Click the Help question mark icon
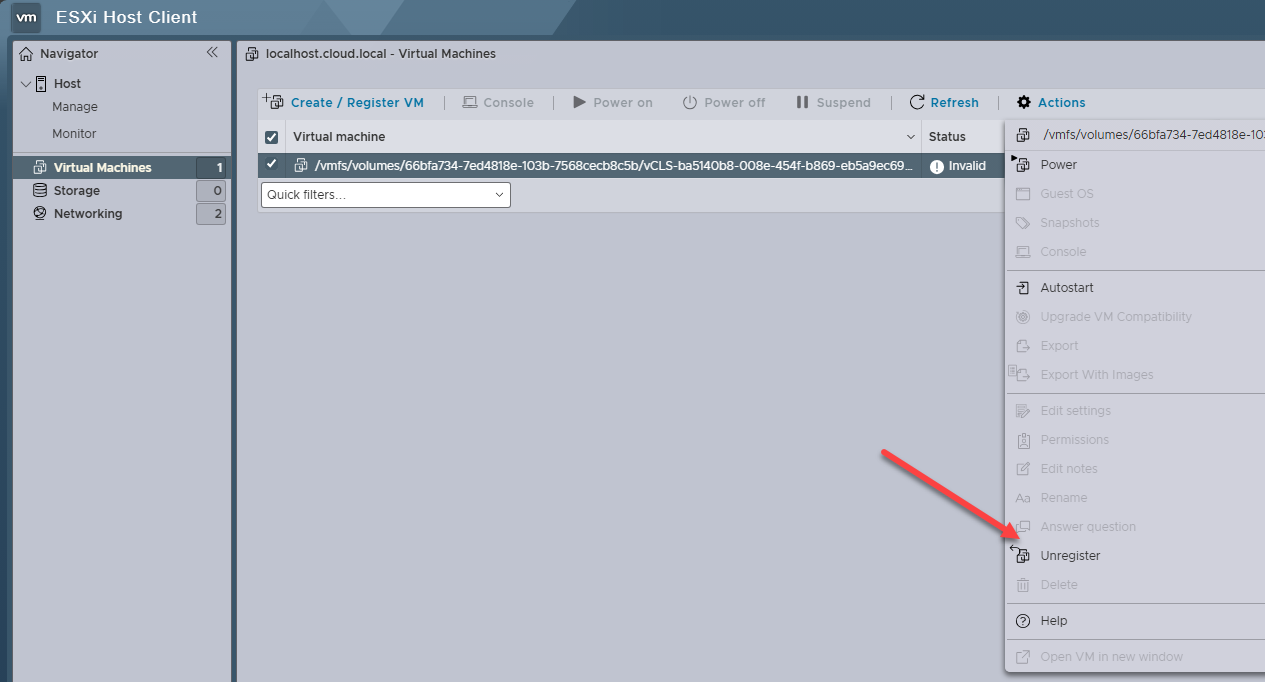Image resolution: width=1265 pixels, height=682 pixels. [x=1022, y=621]
